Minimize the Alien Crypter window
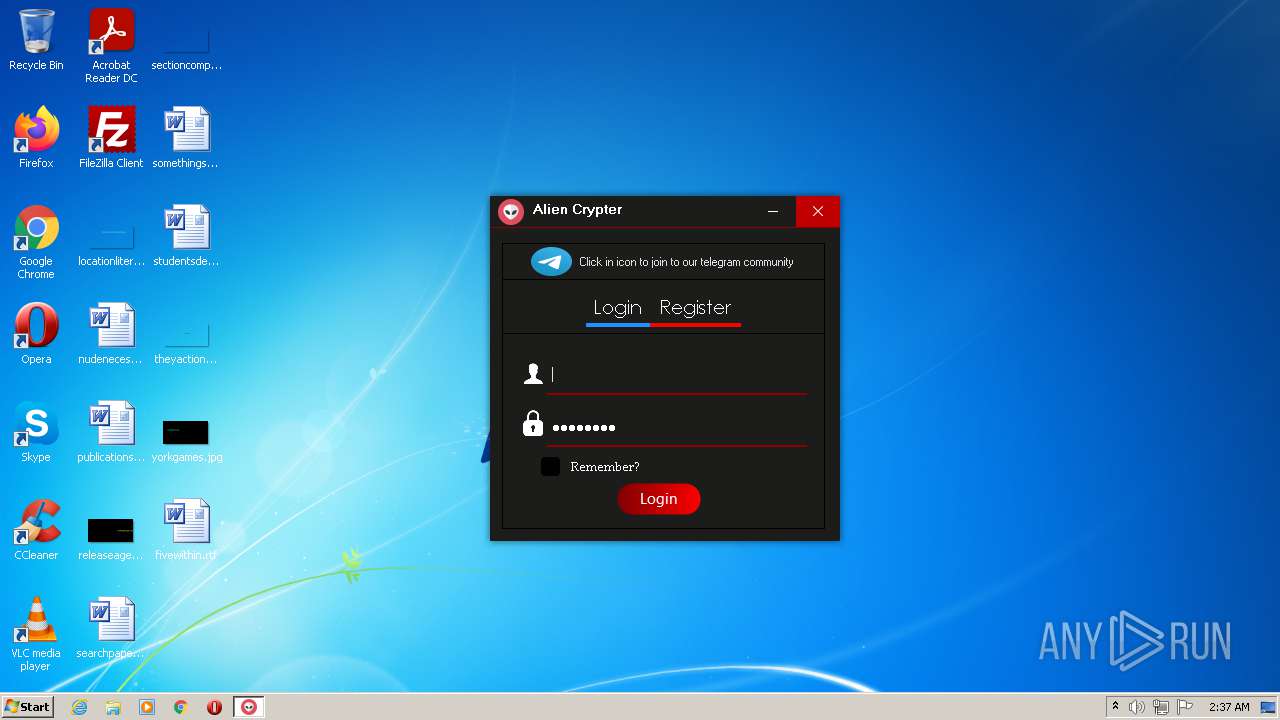The width and height of the screenshot is (1280, 720). (773, 211)
